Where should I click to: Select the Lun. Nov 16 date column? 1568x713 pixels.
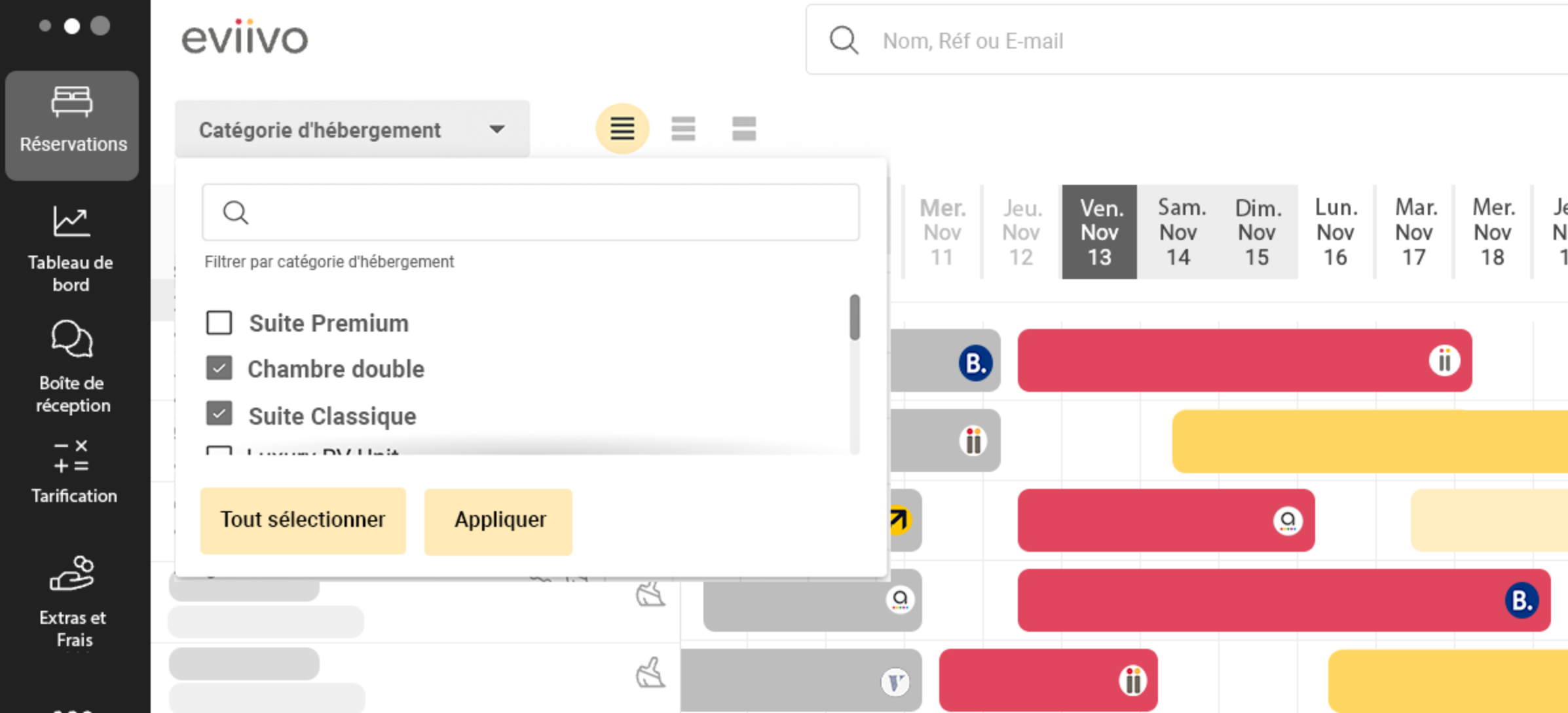point(1335,232)
